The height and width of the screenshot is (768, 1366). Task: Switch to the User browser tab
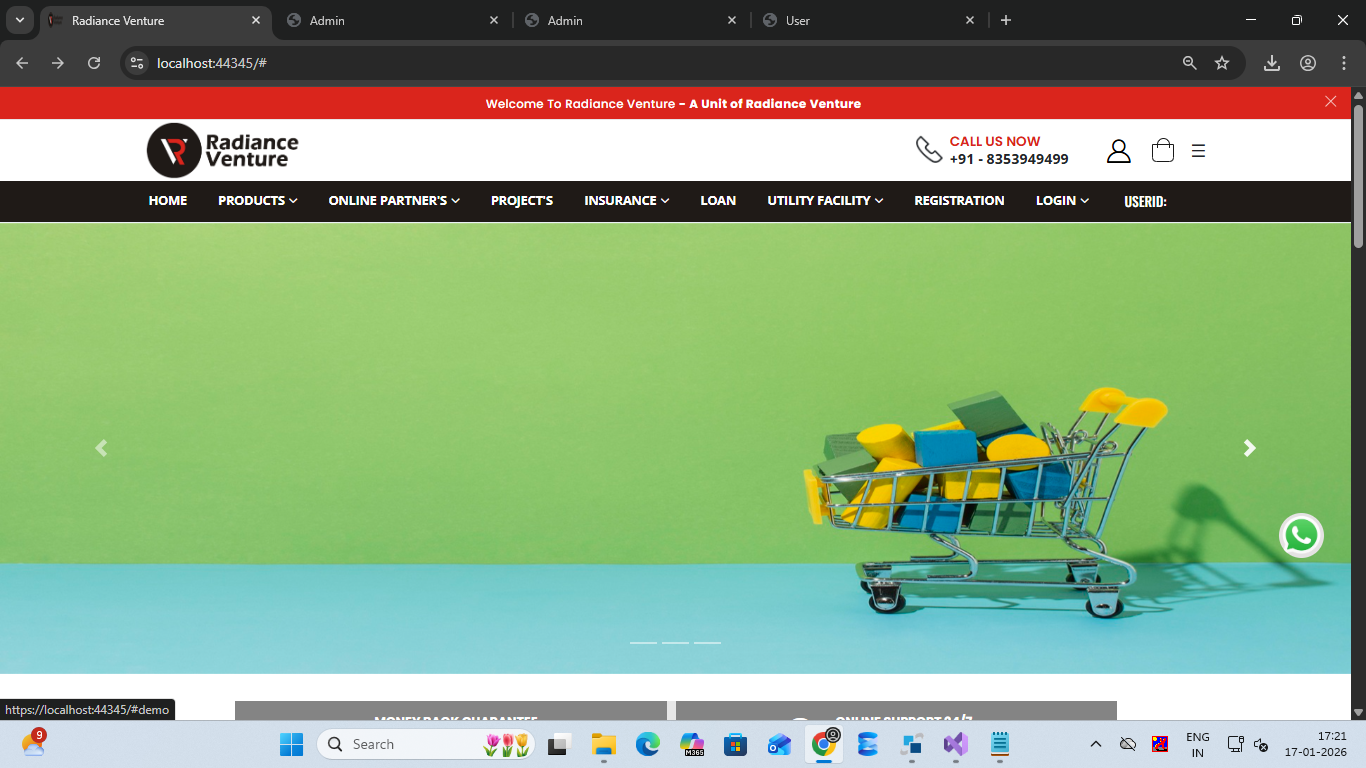[x=867, y=20]
